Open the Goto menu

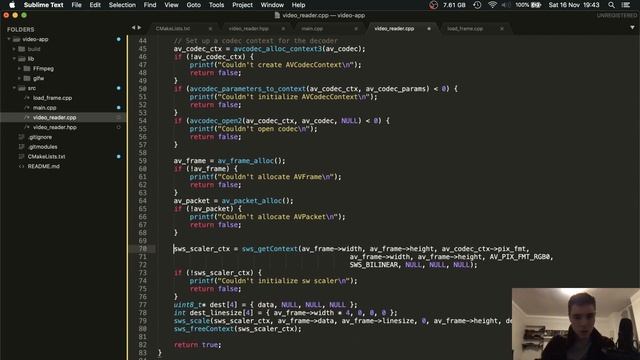[193, 5]
